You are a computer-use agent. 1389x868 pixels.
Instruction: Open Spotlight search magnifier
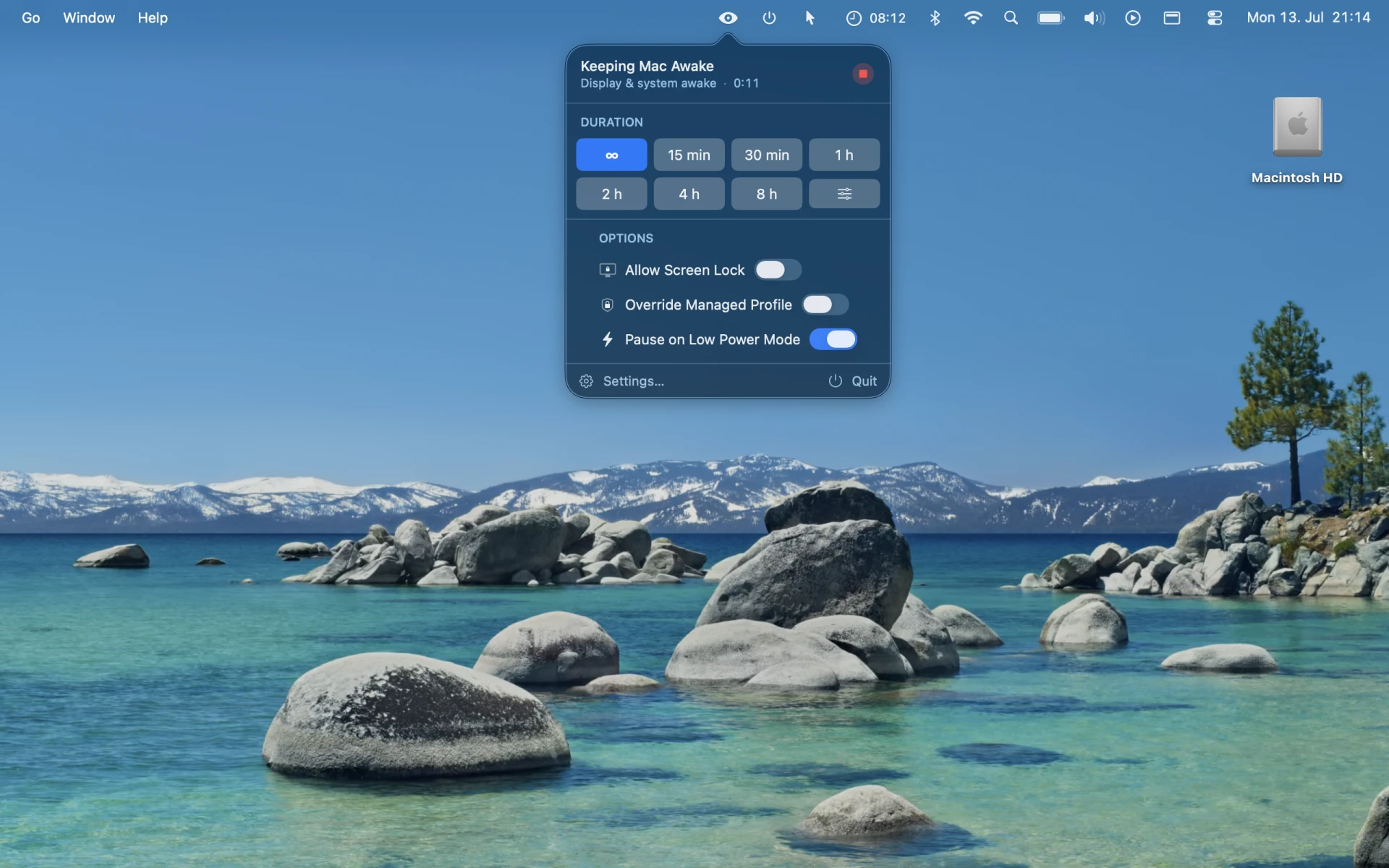pos(1011,18)
